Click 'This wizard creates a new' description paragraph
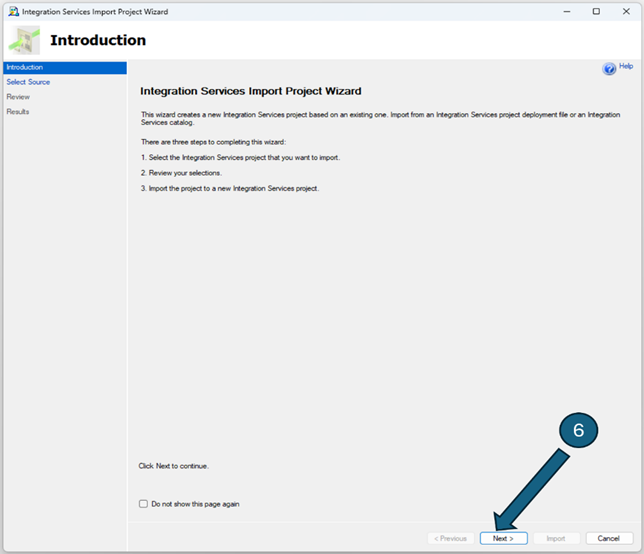The image size is (644, 554). coord(380,118)
